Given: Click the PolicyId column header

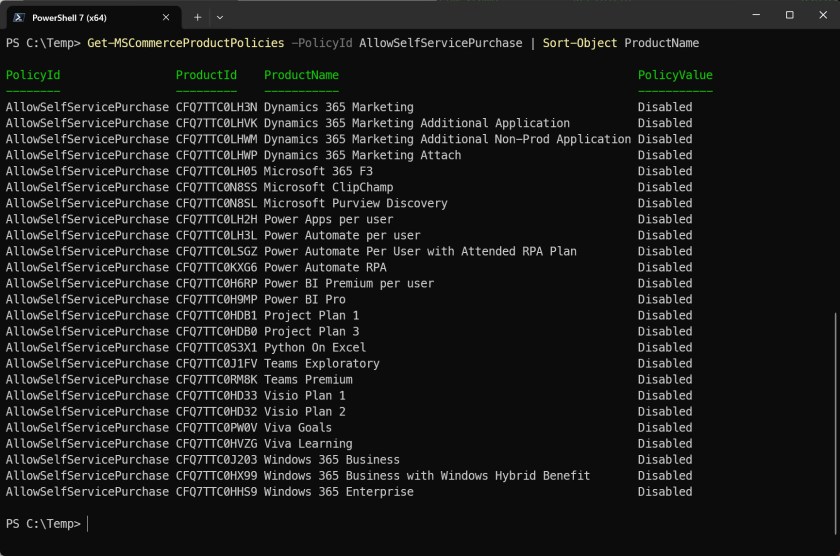Looking at the screenshot, I should tap(33, 75).
